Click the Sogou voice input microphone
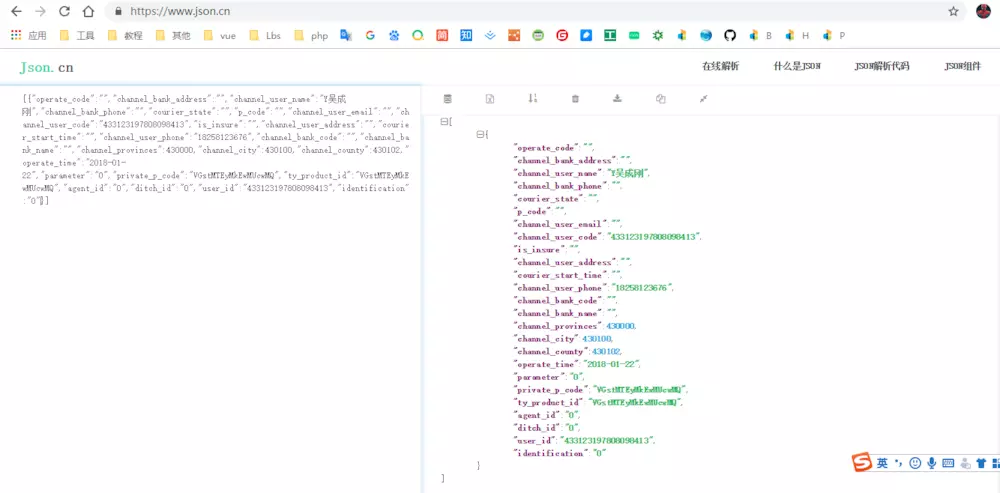 pyautogui.click(x=932, y=464)
